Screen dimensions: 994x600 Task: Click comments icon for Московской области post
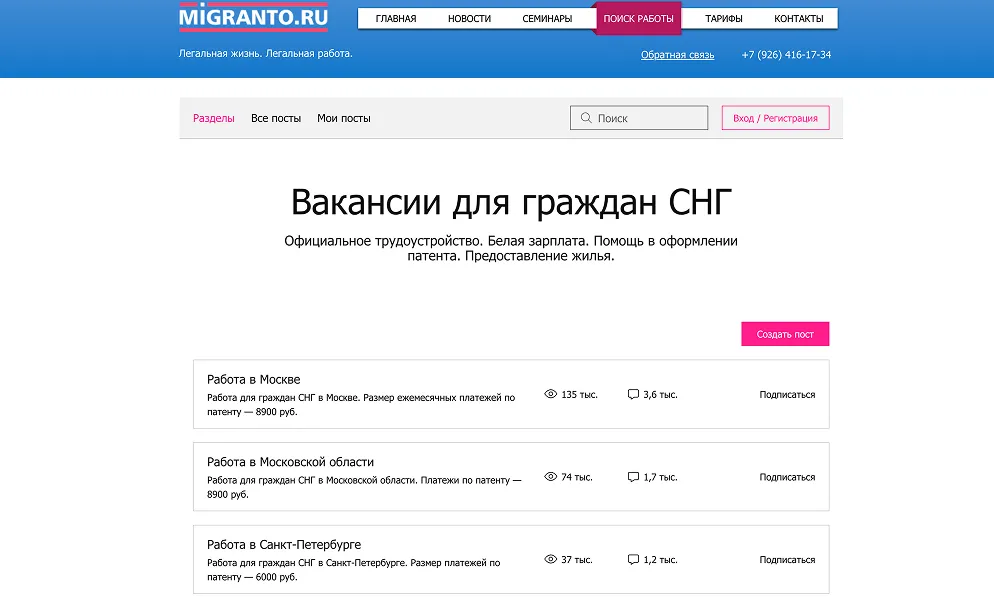(x=633, y=477)
